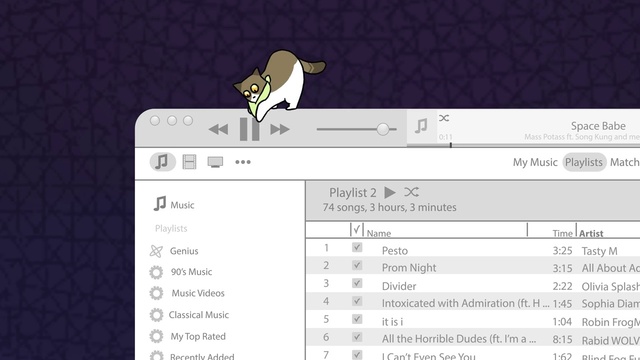The image size is (640, 360).
Task: Click the checkmark column header
Action: click(357, 230)
